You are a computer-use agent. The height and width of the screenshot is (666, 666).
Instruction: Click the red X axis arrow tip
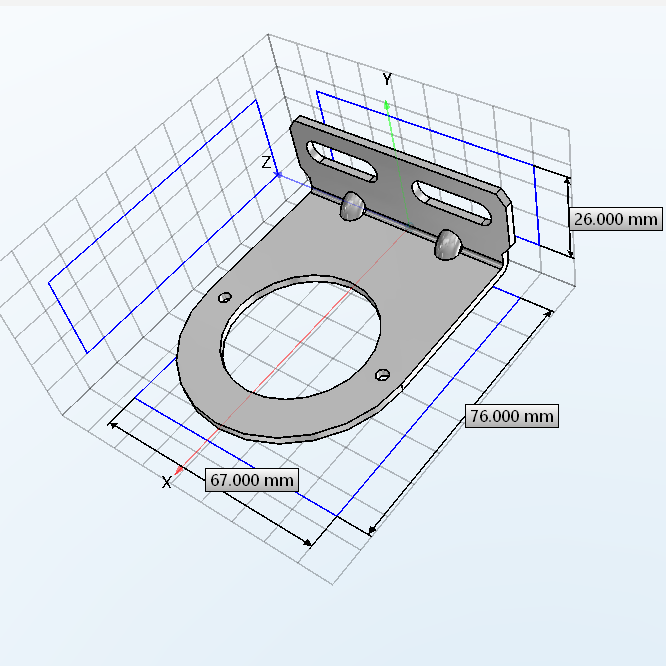(179, 470)
